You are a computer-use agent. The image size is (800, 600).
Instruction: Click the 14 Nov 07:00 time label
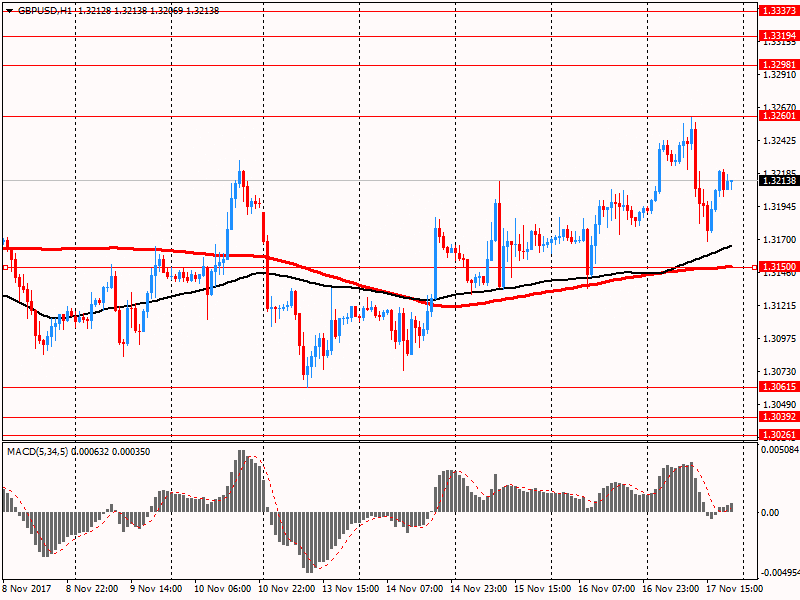click(414, 589)
